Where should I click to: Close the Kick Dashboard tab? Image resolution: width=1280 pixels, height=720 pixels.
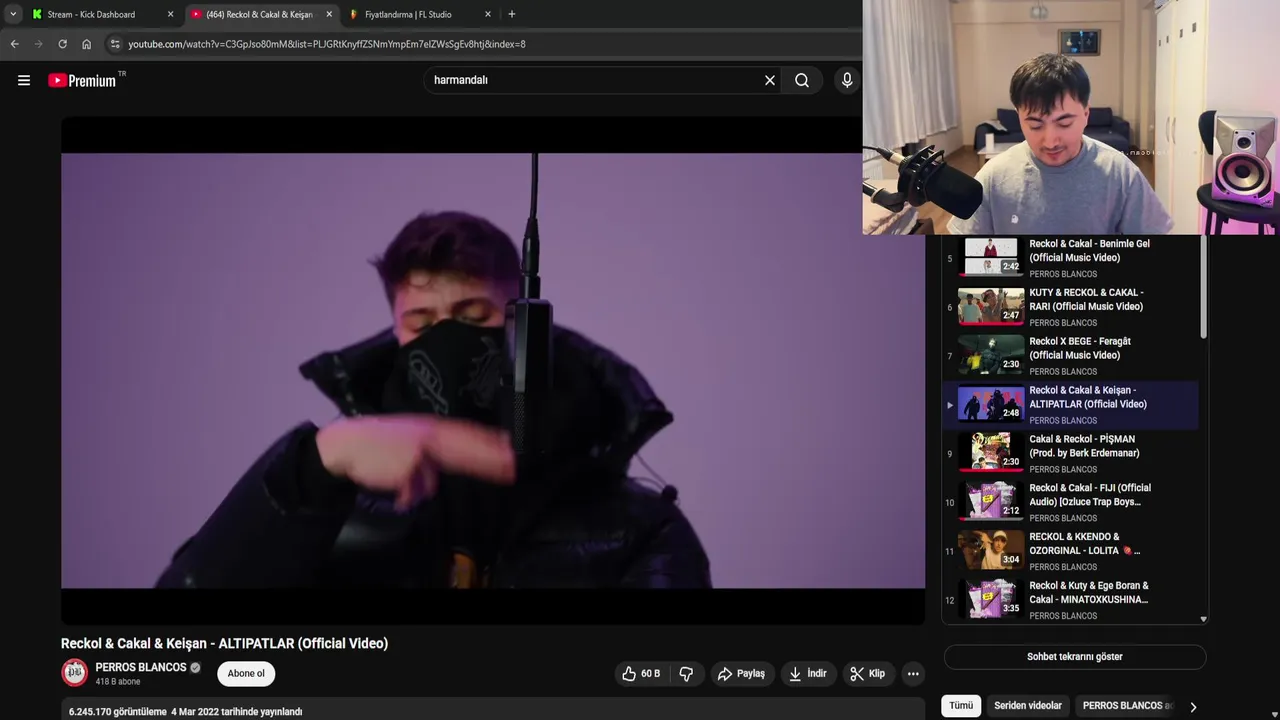click(170, 14)
